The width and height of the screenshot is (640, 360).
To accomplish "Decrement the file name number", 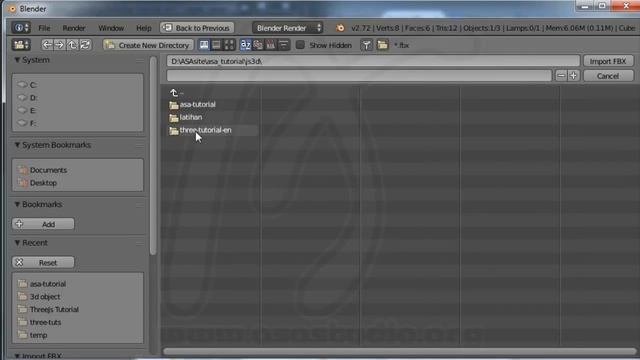I will 561,76.
